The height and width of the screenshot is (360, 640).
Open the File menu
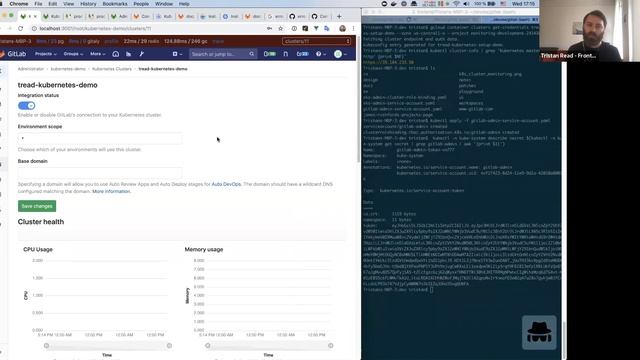(x=38, y=4)
